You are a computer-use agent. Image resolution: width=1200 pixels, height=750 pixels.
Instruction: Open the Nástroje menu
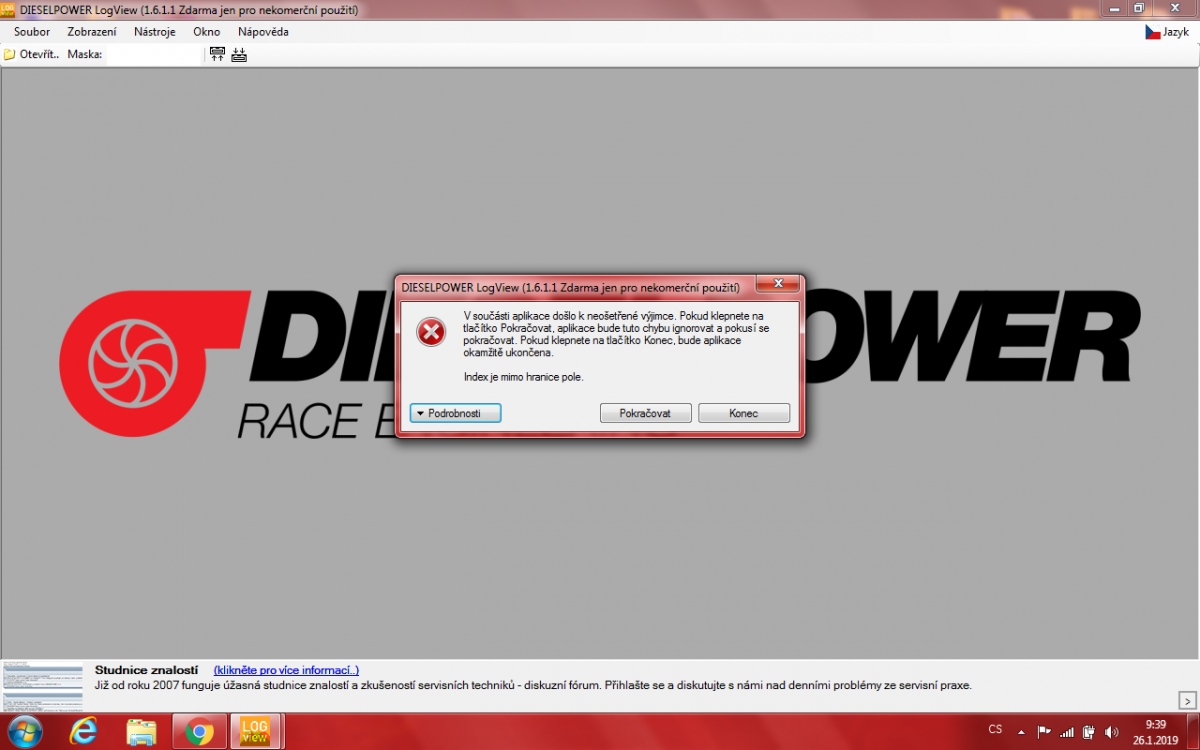tap(155, 32)
